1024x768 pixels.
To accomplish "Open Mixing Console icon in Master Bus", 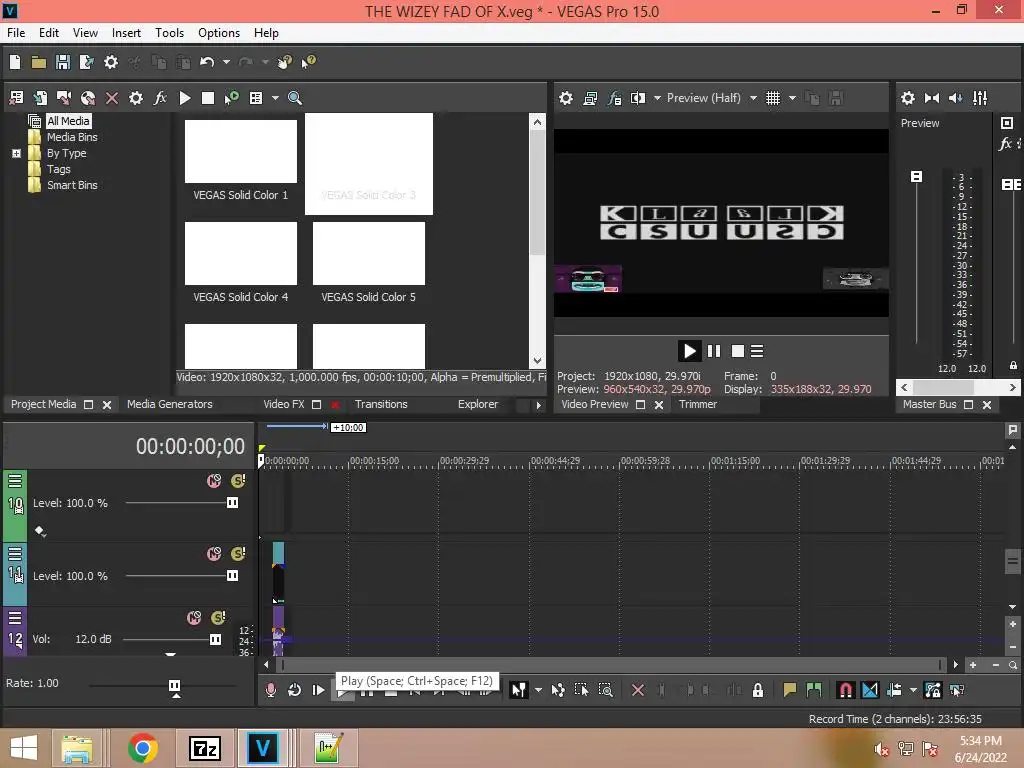I will click(980, 98).
